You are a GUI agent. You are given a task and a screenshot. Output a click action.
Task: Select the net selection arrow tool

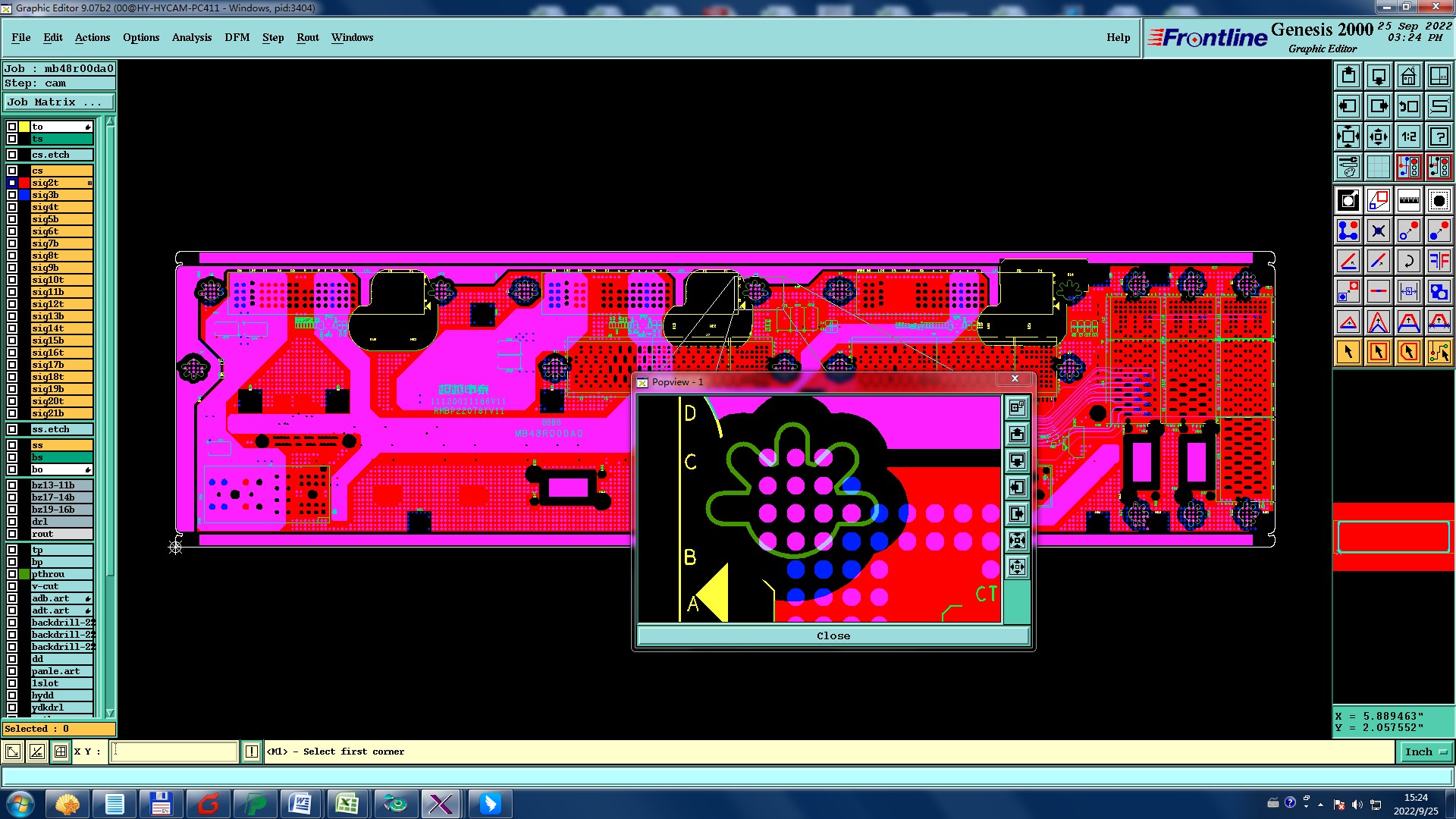click(x=1439, y=352)
